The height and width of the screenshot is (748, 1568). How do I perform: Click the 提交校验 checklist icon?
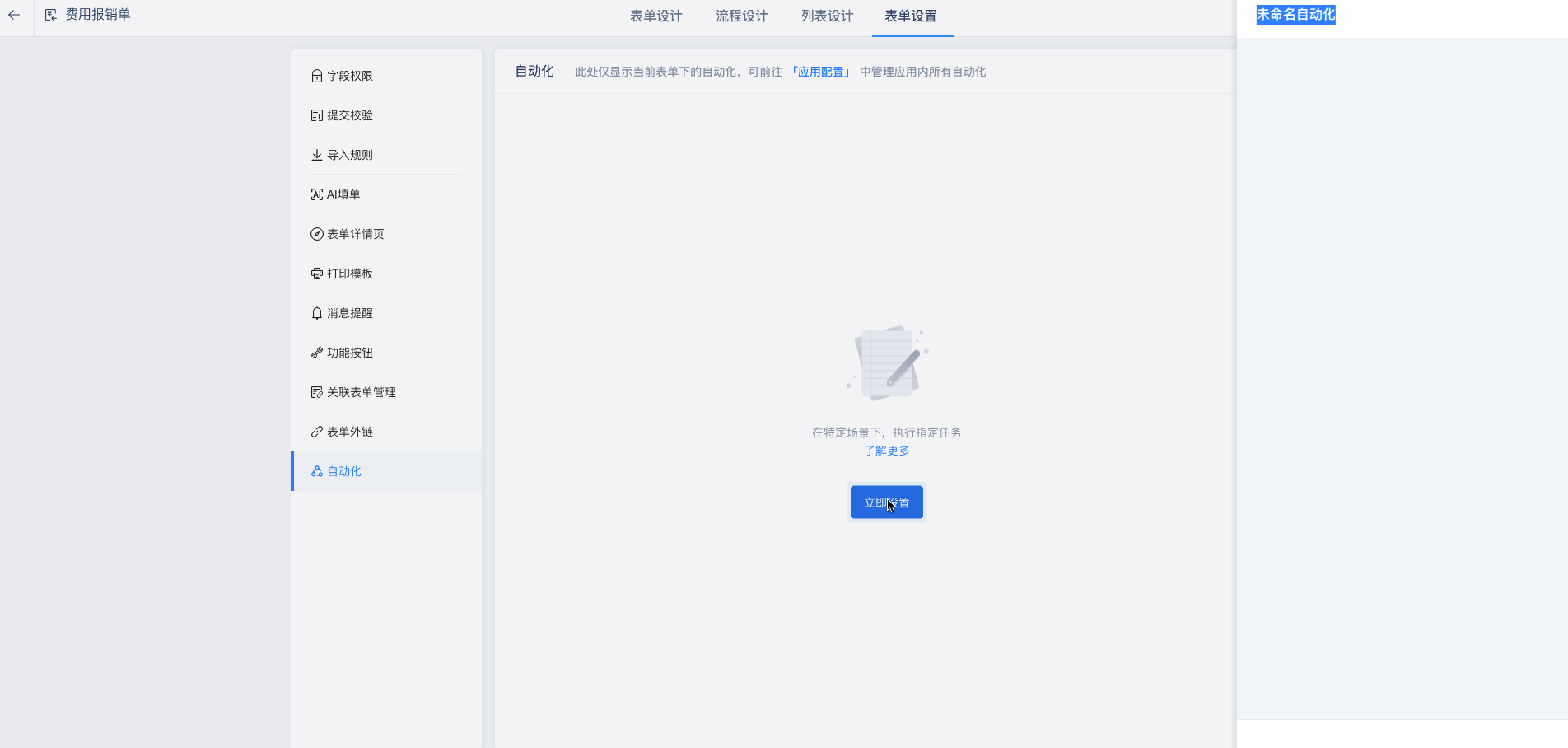point(316,115)
